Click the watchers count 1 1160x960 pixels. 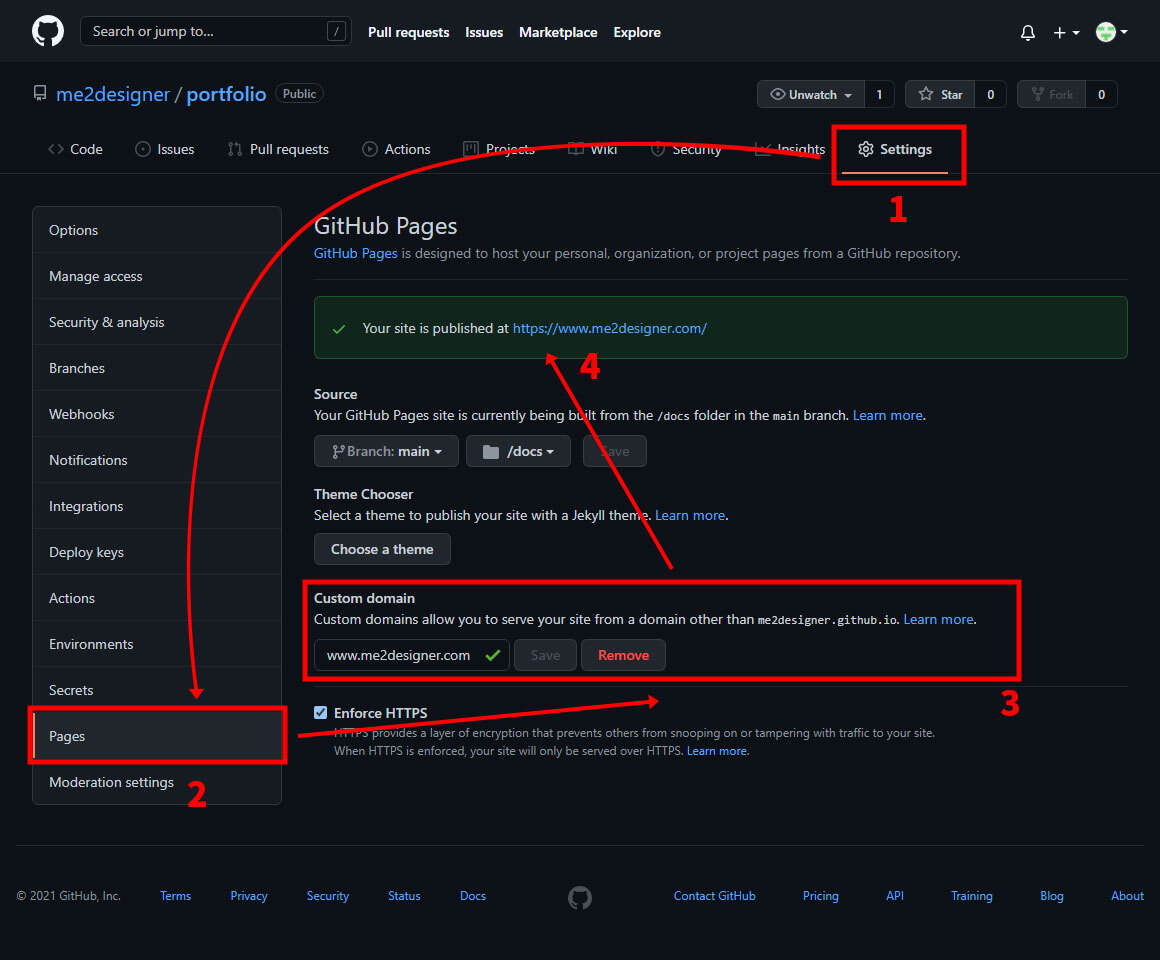click(879, 95)
